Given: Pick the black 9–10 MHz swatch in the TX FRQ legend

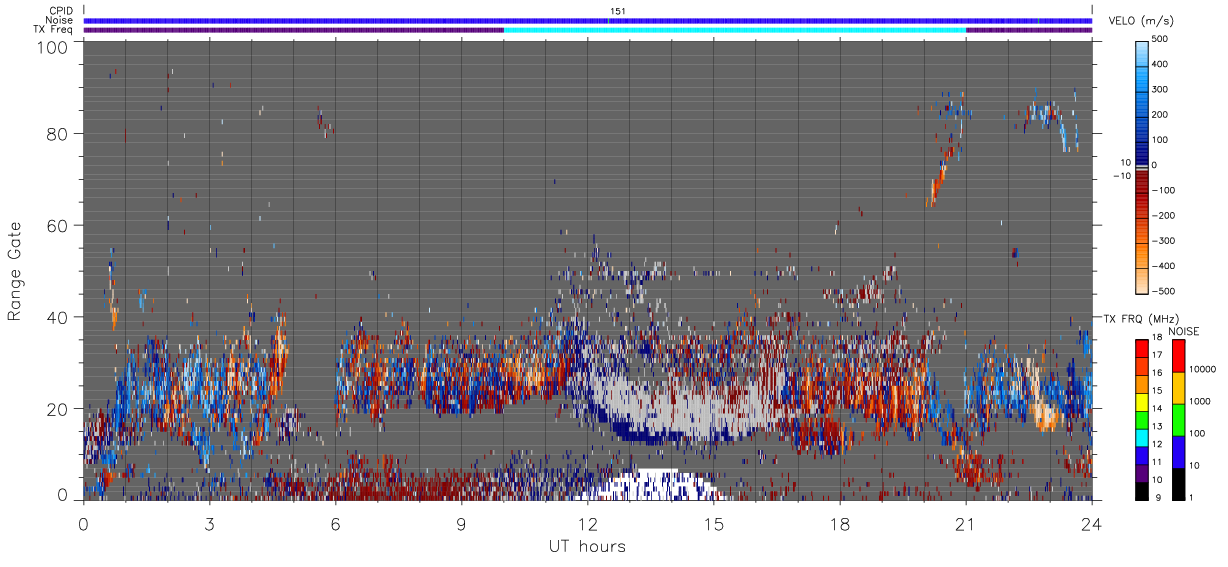Looking at the screenshot, I should [x=1141, y=489].
